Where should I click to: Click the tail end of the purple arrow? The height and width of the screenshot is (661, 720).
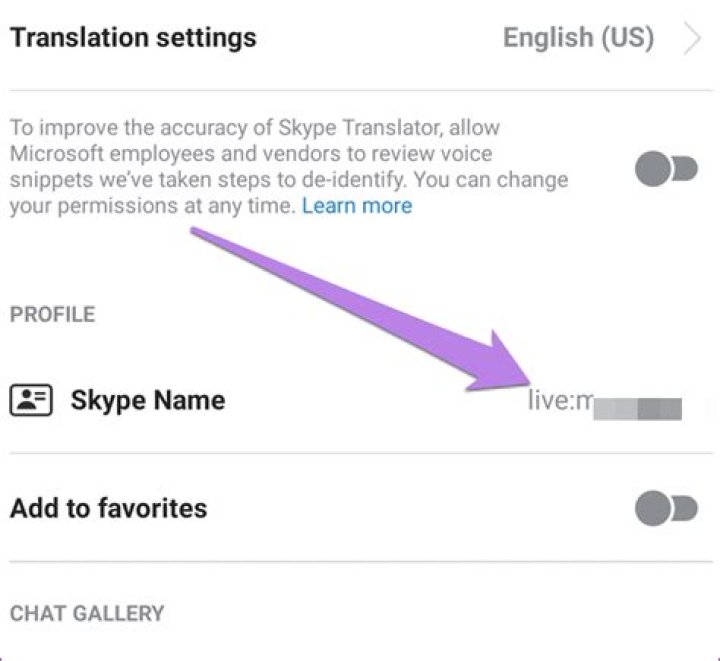click(x=195, y=232)
